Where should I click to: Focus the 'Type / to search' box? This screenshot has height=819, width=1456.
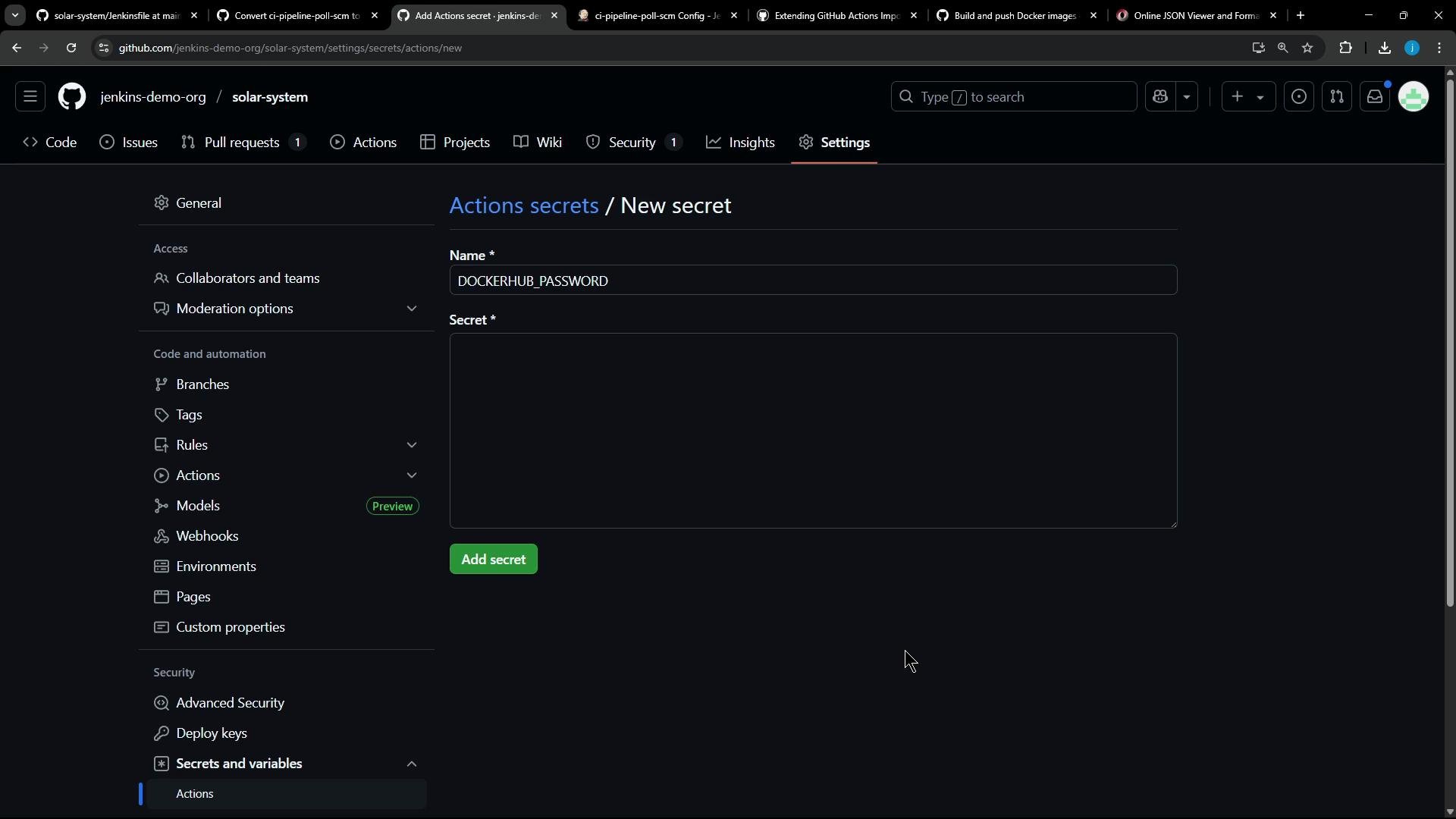coord(1014,97)
